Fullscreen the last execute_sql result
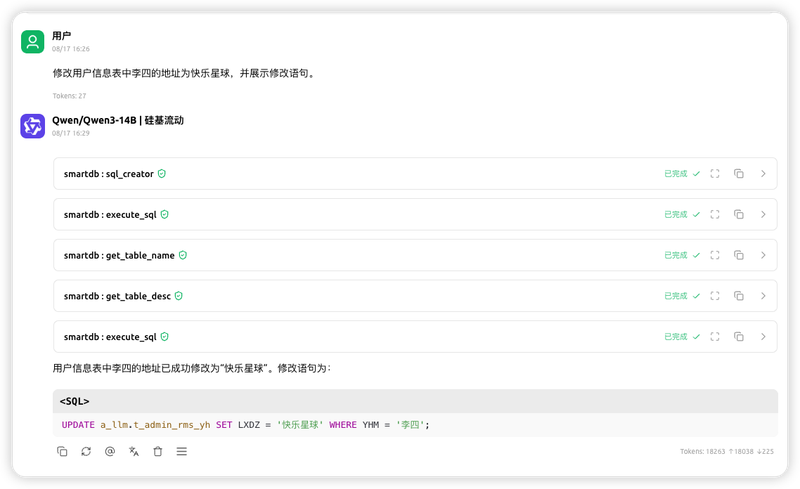The height and width of the screenshot is (489, 800). [x=715, y=337]
